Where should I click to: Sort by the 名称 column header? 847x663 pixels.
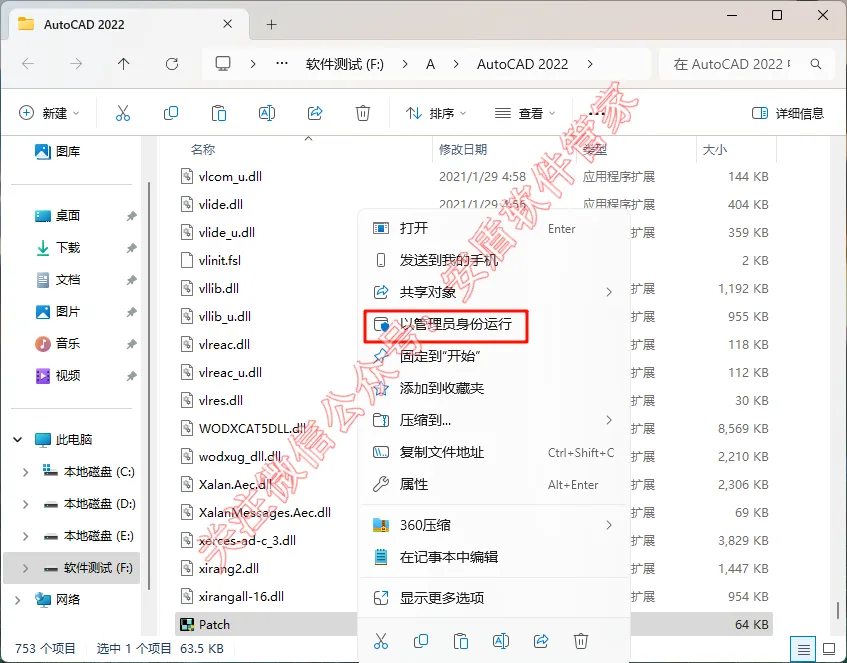(203, 150)
